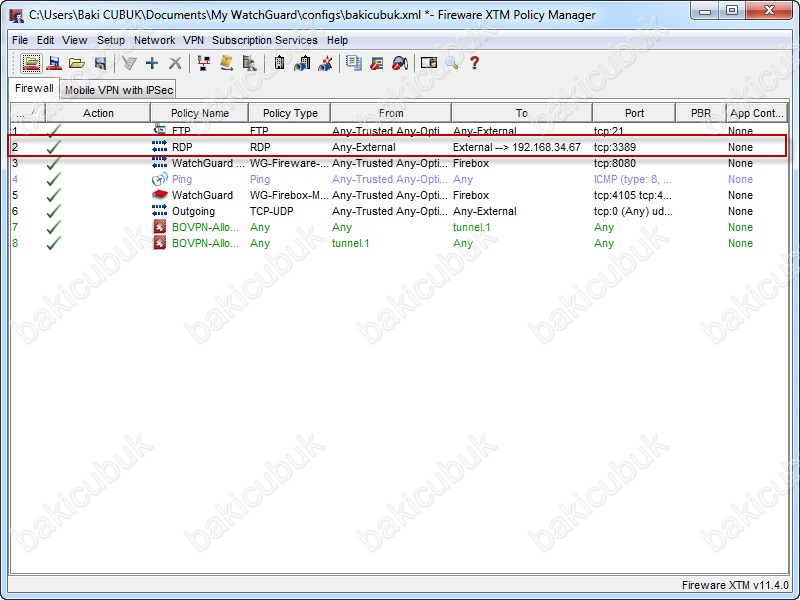Sort by Policy Name column header
Screen dimensions: 800x600
coord(199,113)
